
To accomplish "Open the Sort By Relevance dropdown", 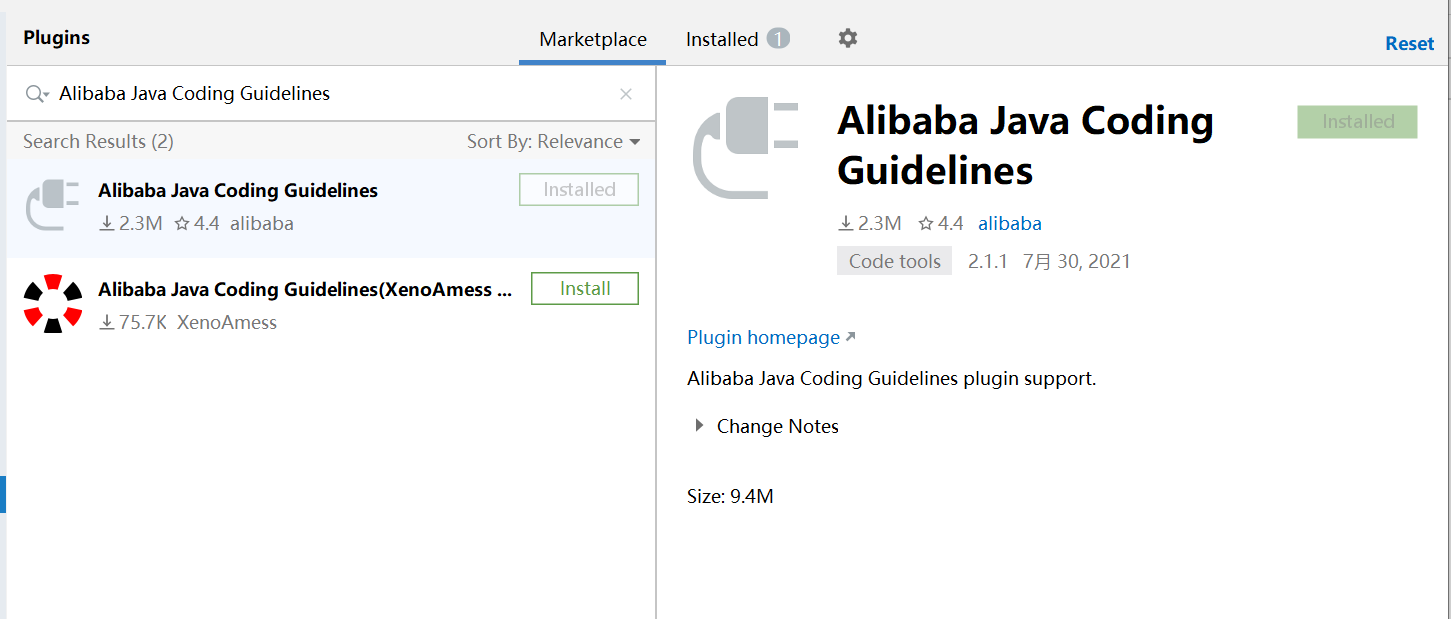I will click(553, 142).
